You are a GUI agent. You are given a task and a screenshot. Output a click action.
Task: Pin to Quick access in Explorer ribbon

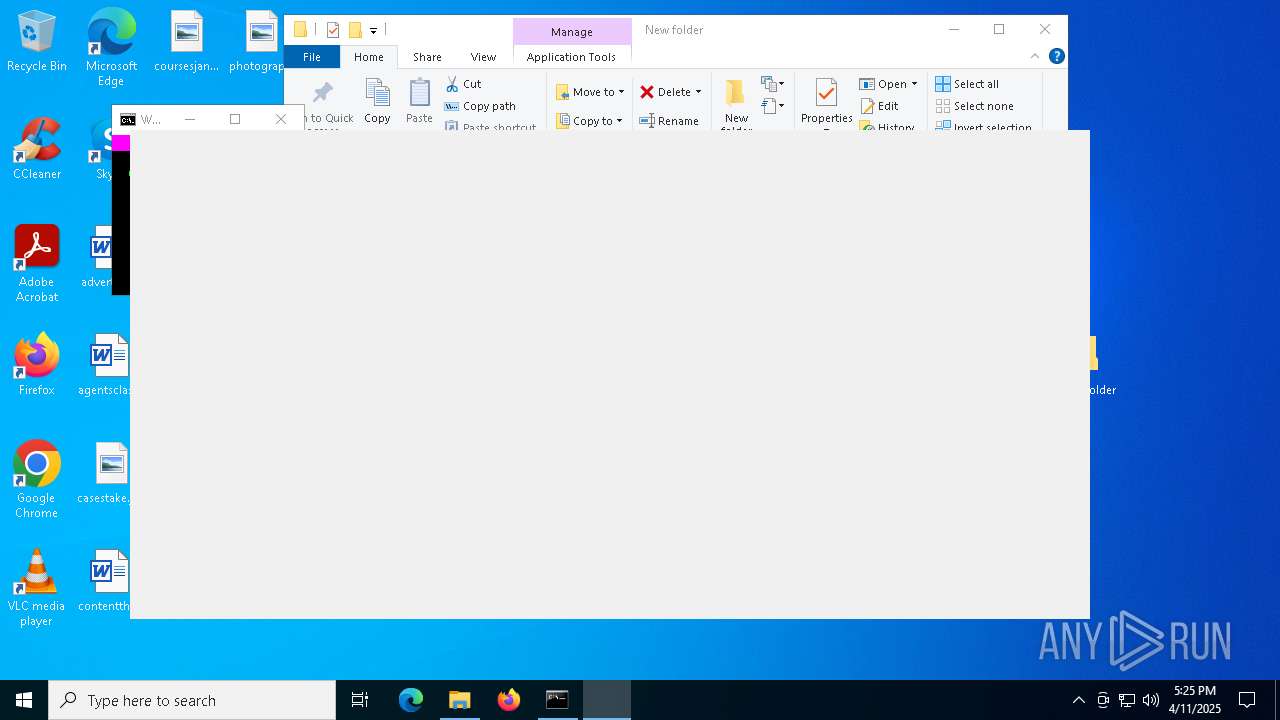322,103
